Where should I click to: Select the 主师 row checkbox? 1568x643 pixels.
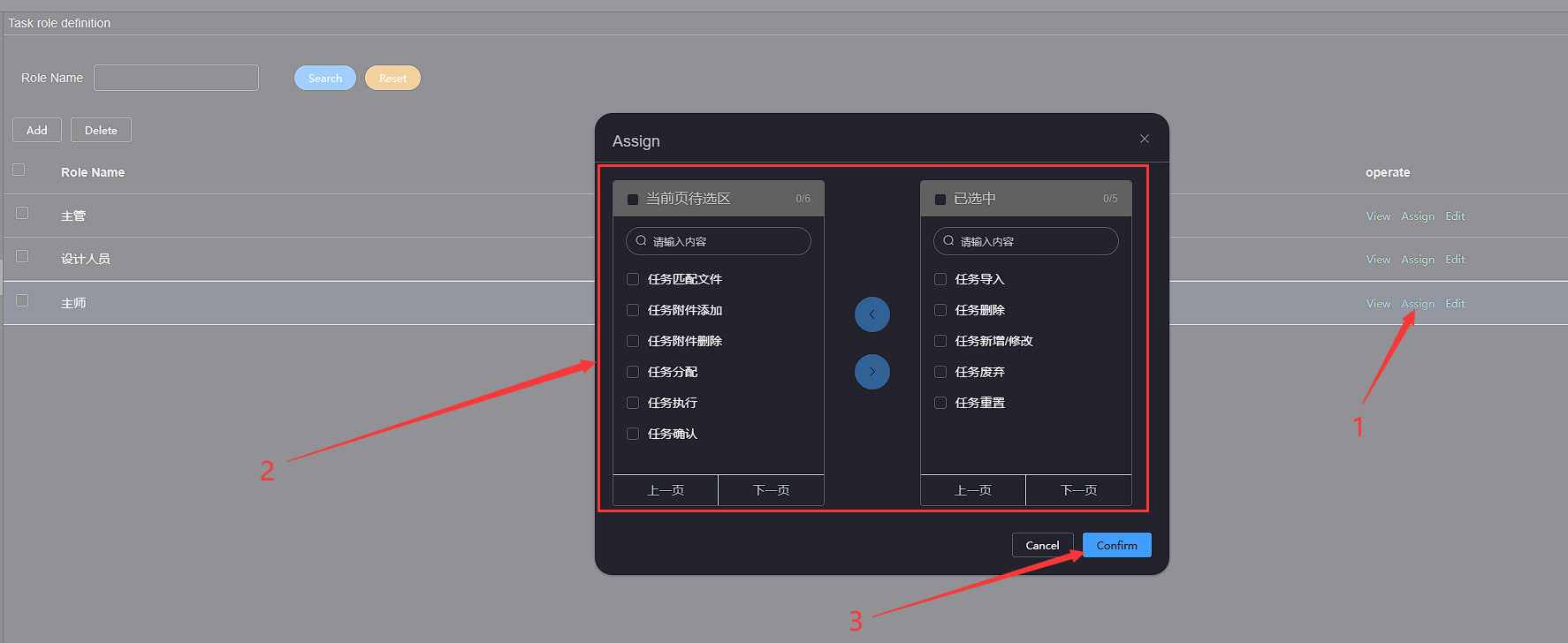tap(22, 300)
